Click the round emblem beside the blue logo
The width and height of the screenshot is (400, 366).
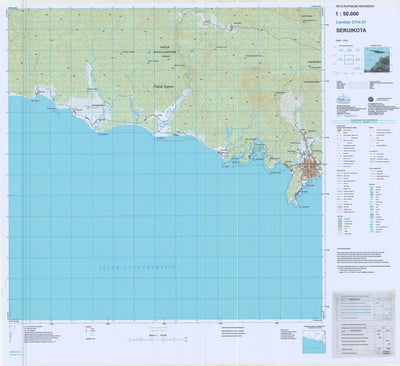[x=372, y=99]
